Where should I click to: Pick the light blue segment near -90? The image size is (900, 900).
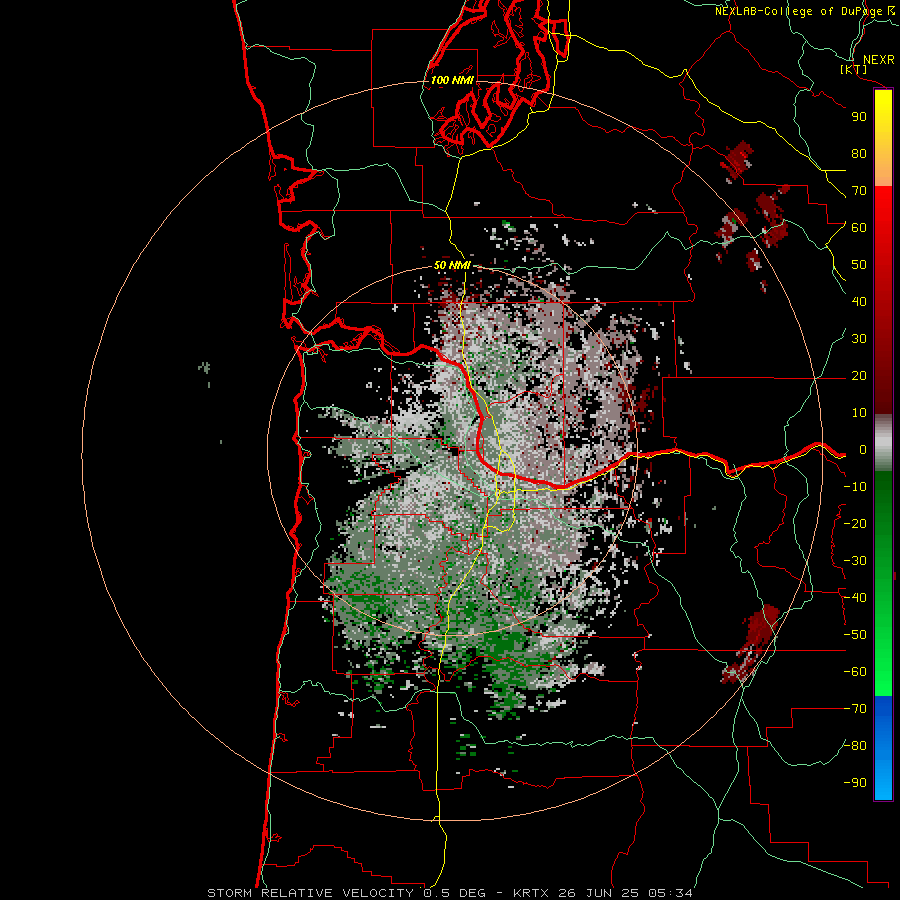point(883,781)
